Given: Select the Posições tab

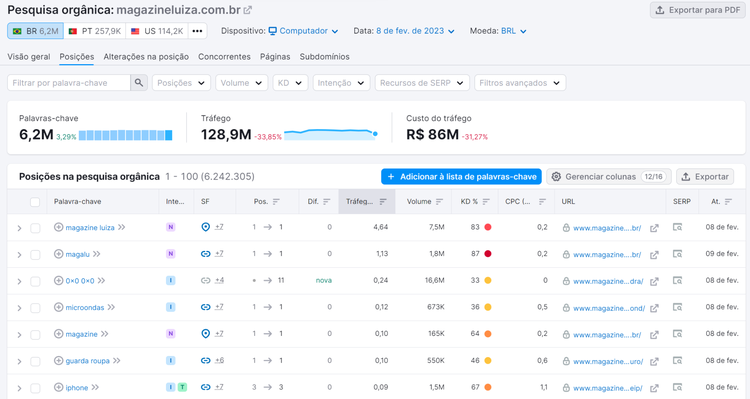Looking at the screenshot, I should [77, 56].
